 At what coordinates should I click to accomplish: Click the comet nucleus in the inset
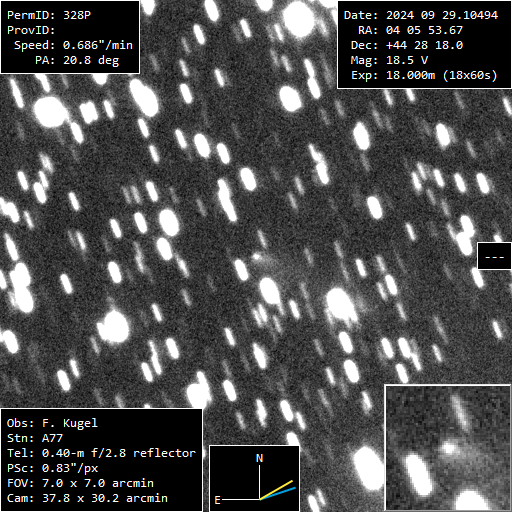pyautogui.click(x=448, y=447)
